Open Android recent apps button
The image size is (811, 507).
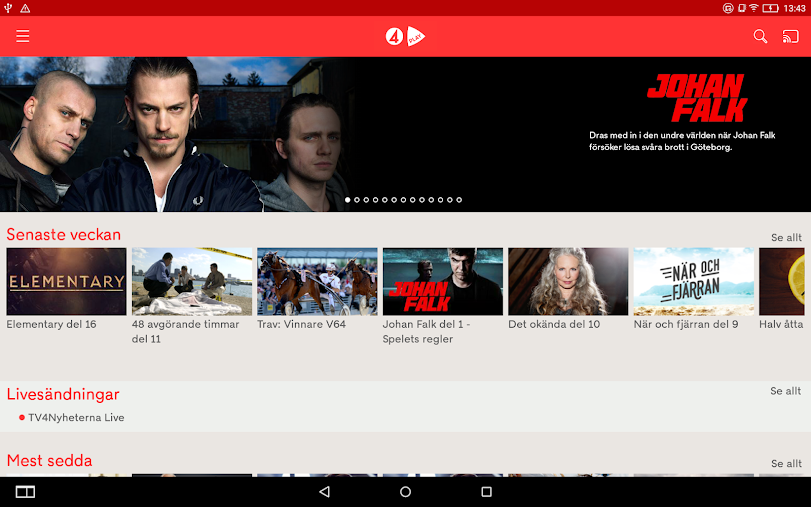coord(486,491)
